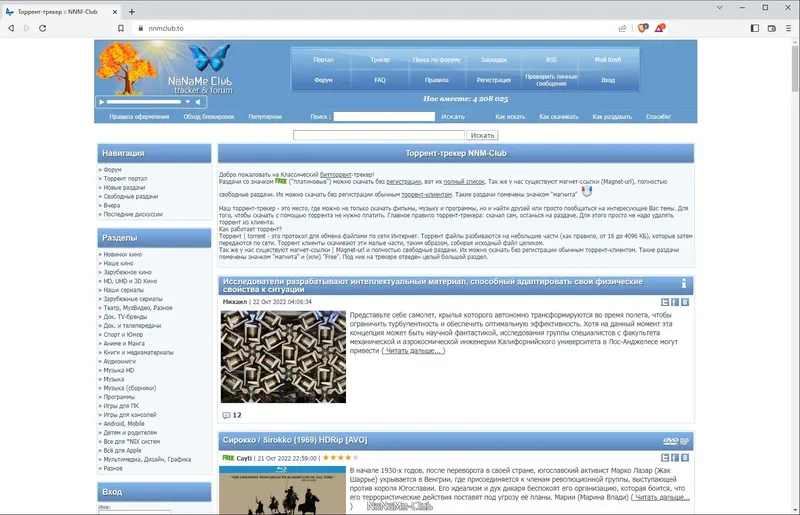Click Как скачивать link
The height and width of the screenshot is (515, 800).
[x=559, y=117]
